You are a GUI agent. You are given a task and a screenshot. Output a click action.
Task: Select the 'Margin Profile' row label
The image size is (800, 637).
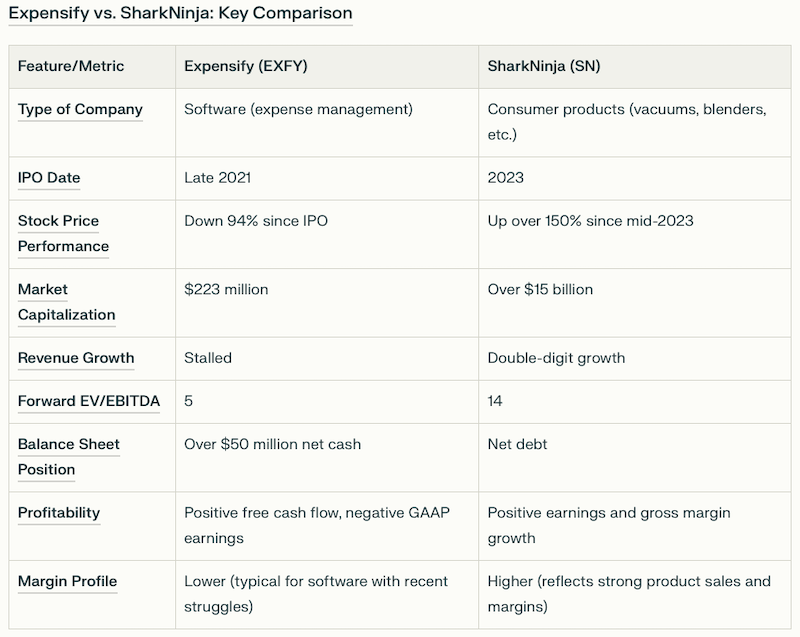pos(67,581)
